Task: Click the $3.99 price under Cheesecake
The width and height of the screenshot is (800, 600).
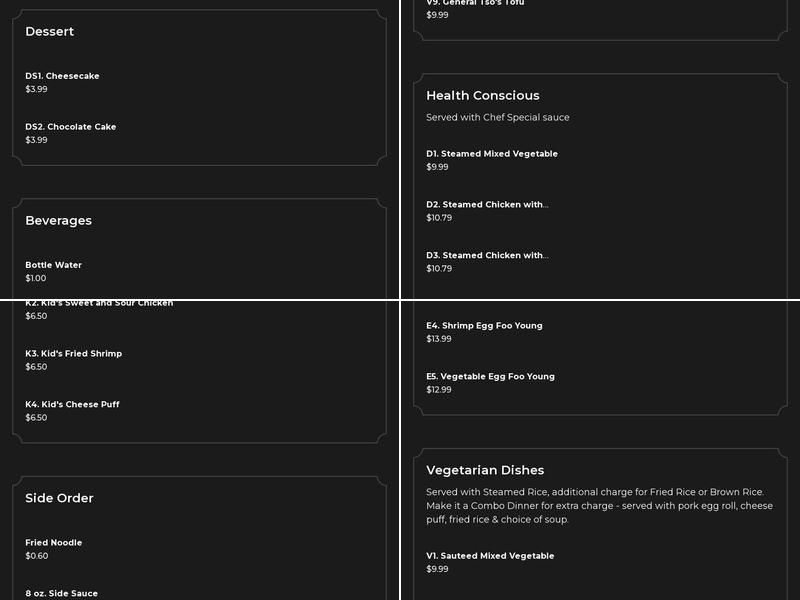Action: coord(37,90)
